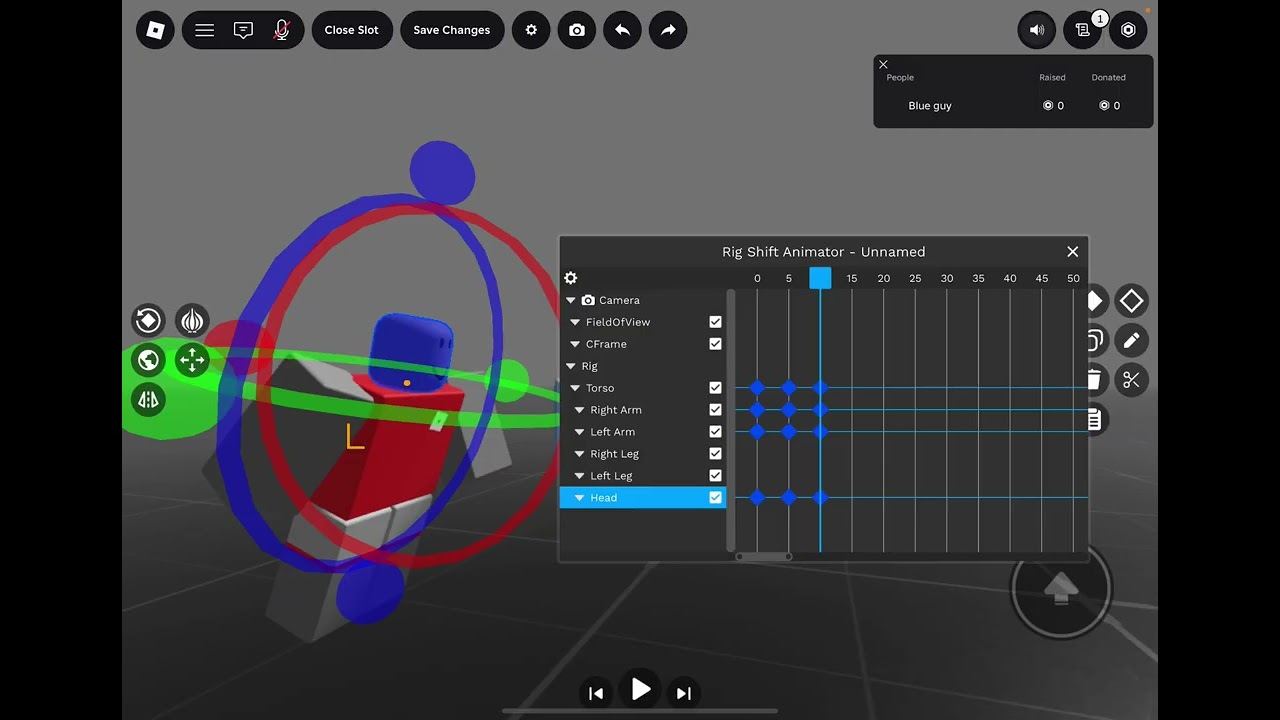Viewport: 1280px width, 720px height.
Task: Select Right Arm keyframe at frame 0
Action: [x=757, y=410]
